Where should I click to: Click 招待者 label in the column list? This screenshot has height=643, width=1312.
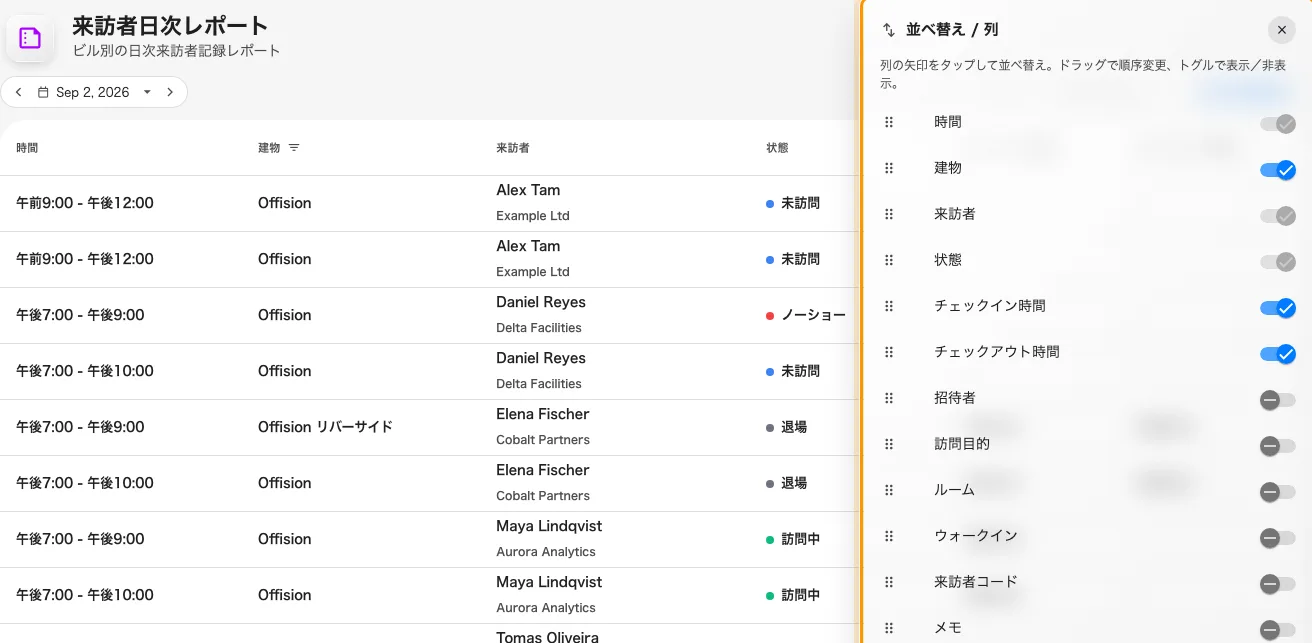(954, 398)
